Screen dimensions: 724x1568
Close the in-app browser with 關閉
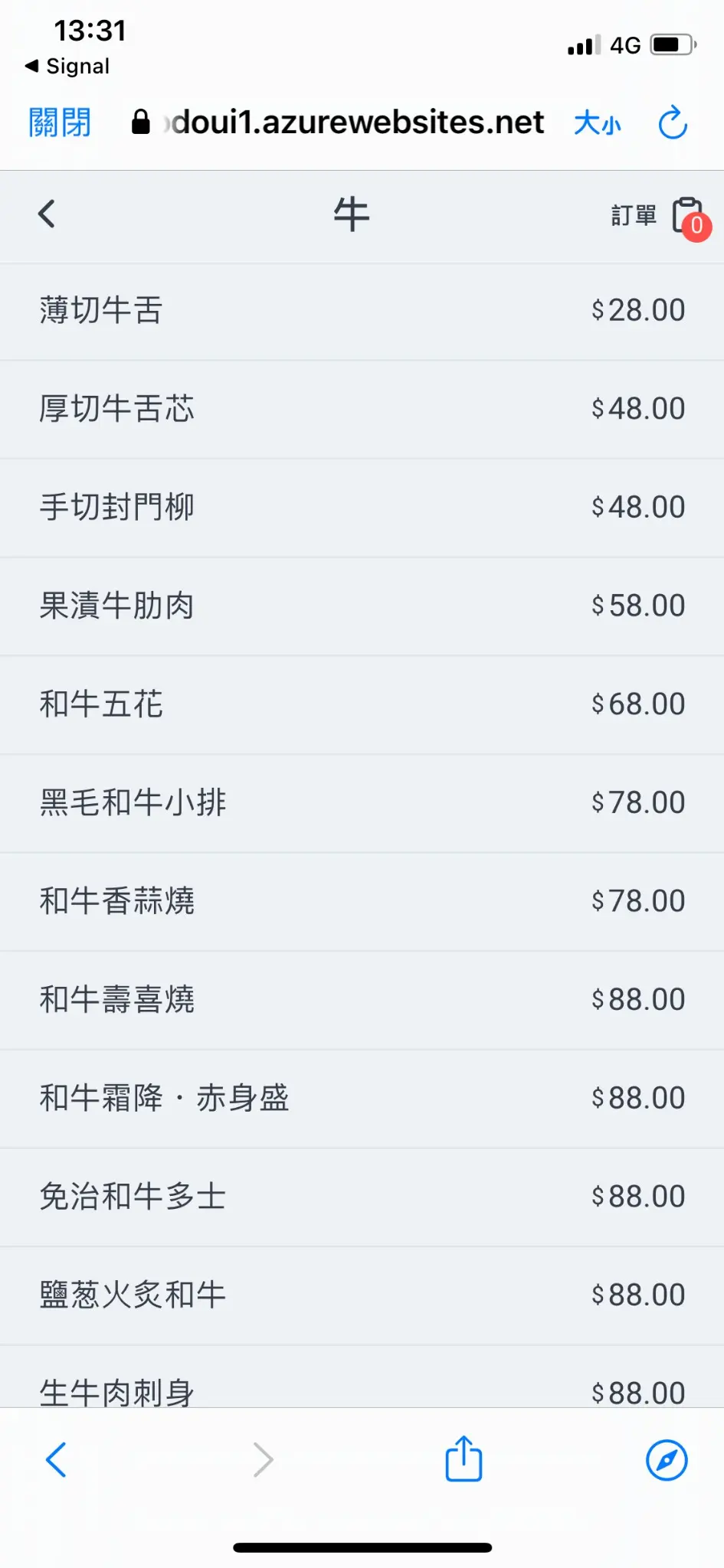(x=60, y=122)
